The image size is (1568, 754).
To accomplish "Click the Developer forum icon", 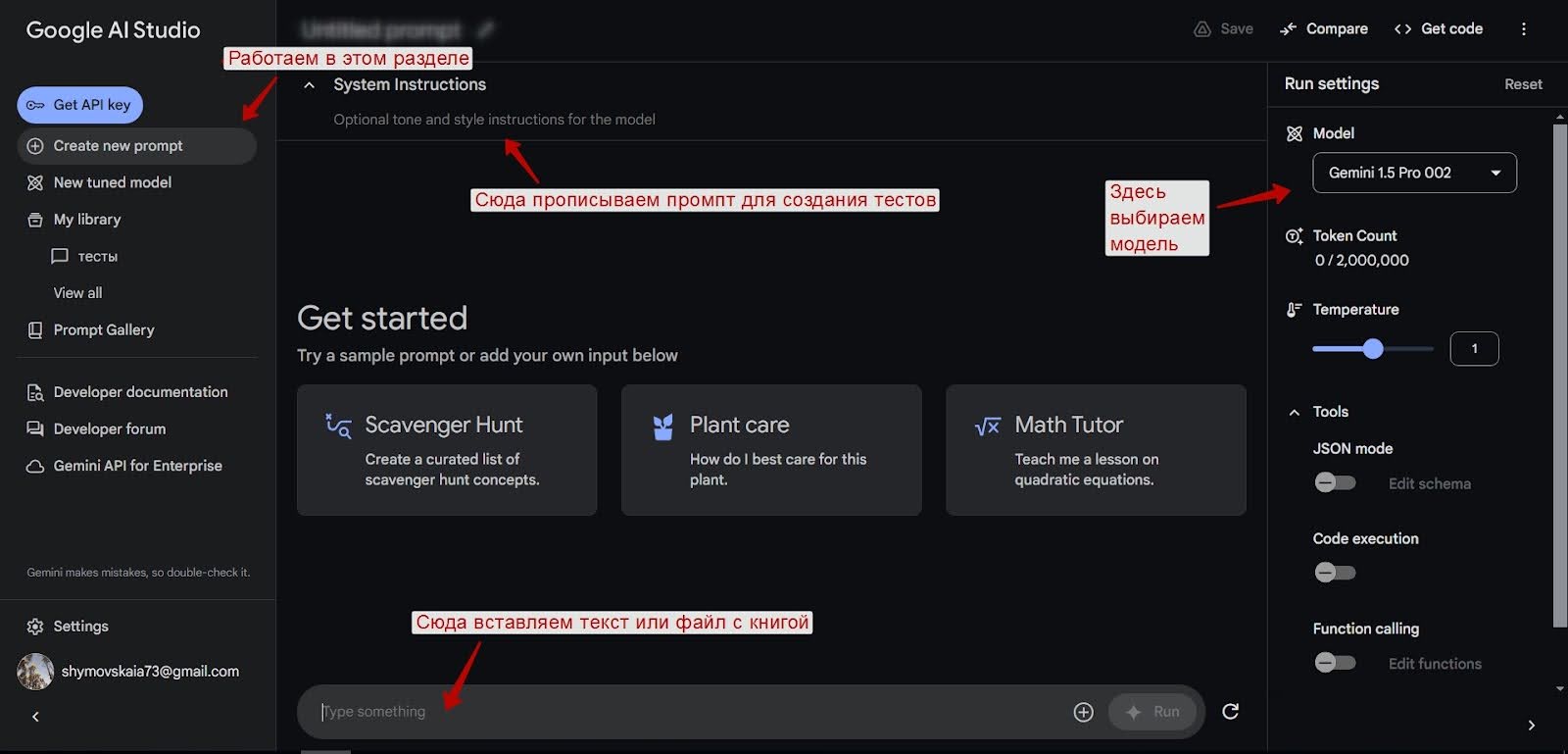I will [x=35, y=429].
